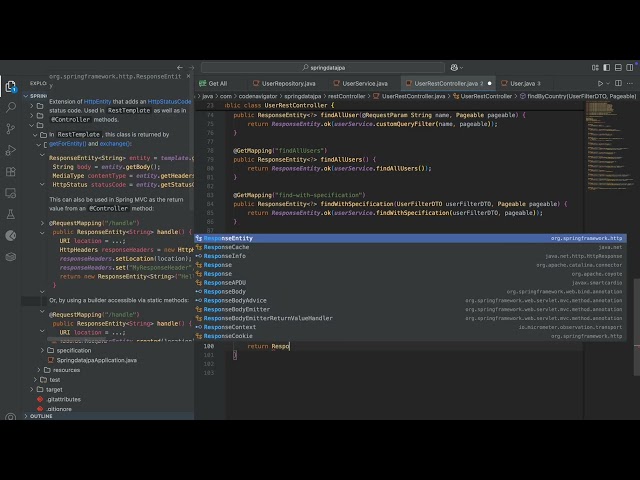Select ResponseBody suggestion
Viewport: 640px width, 480px height.
click(410, 292)
